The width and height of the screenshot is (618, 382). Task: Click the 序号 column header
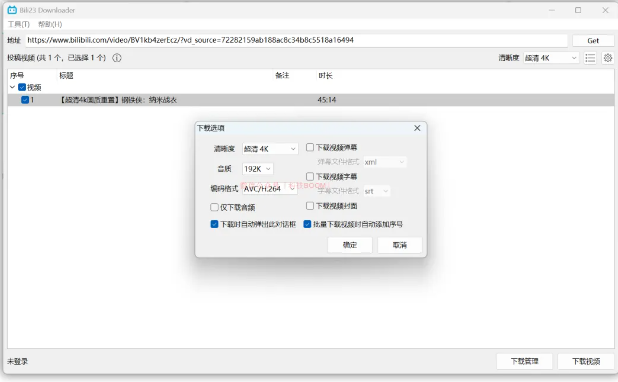coord(17,75)
